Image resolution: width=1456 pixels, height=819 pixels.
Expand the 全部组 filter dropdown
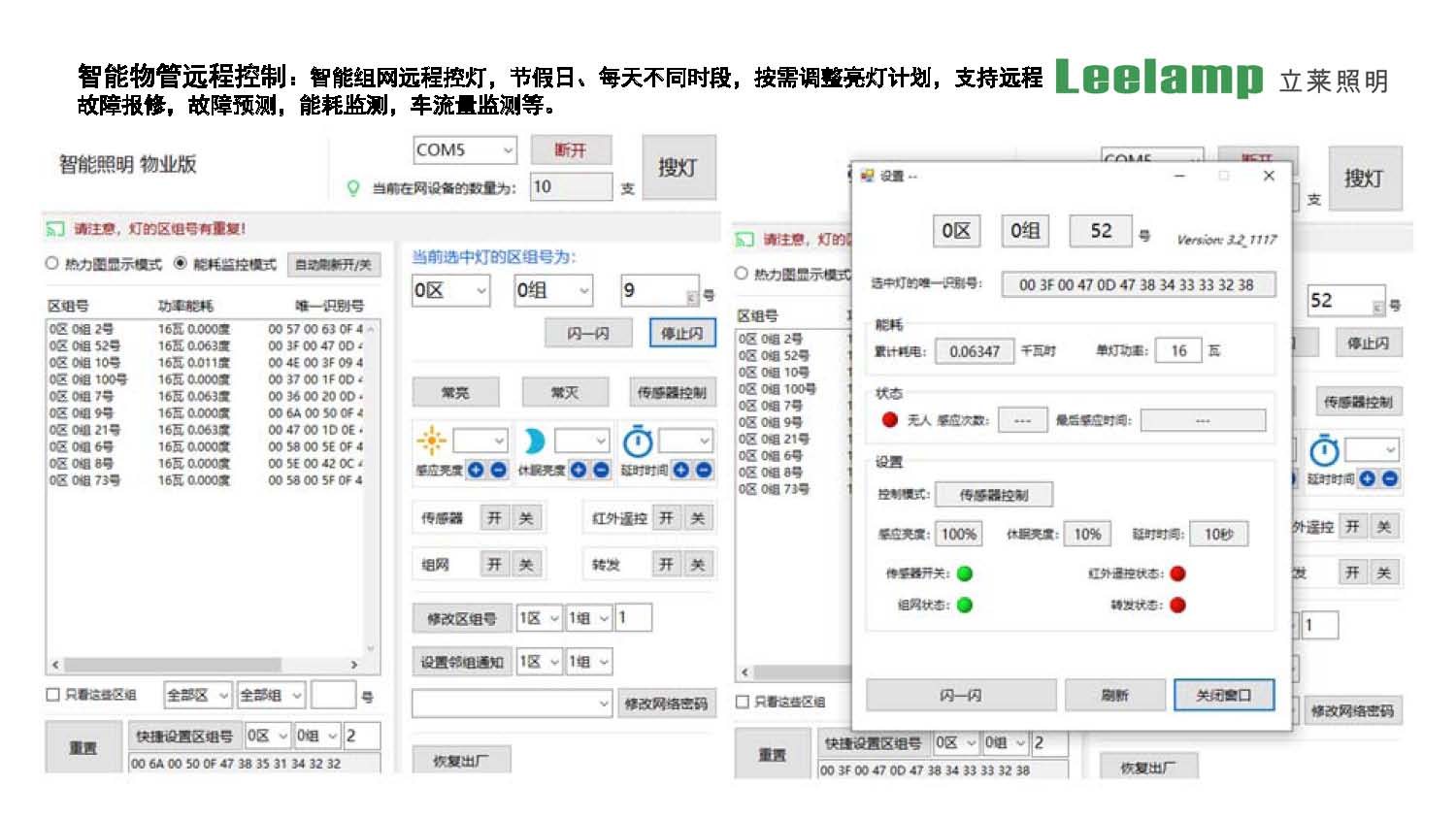coord(272,695)
